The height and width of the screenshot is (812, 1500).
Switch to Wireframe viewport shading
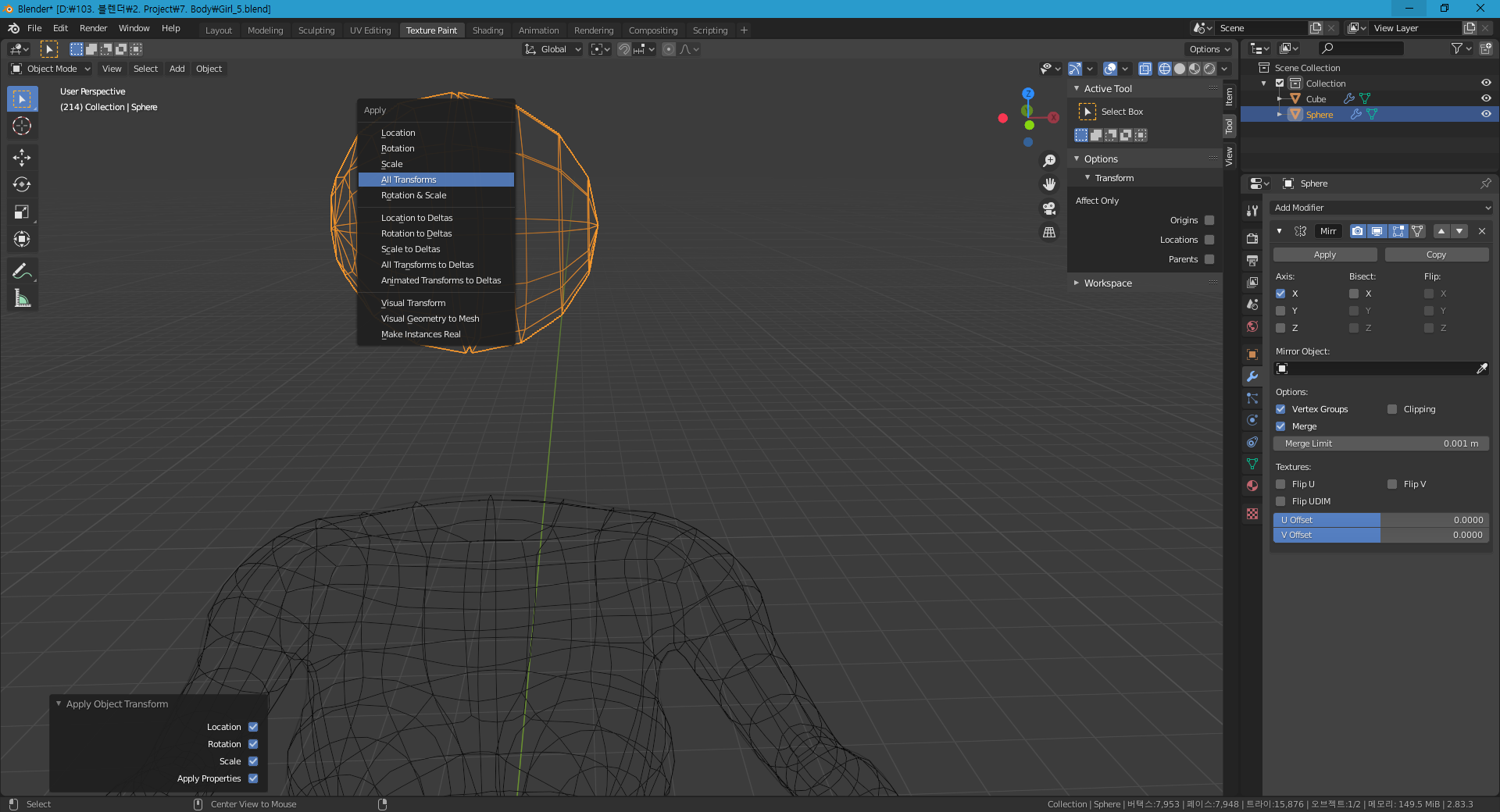(1165, 69)
